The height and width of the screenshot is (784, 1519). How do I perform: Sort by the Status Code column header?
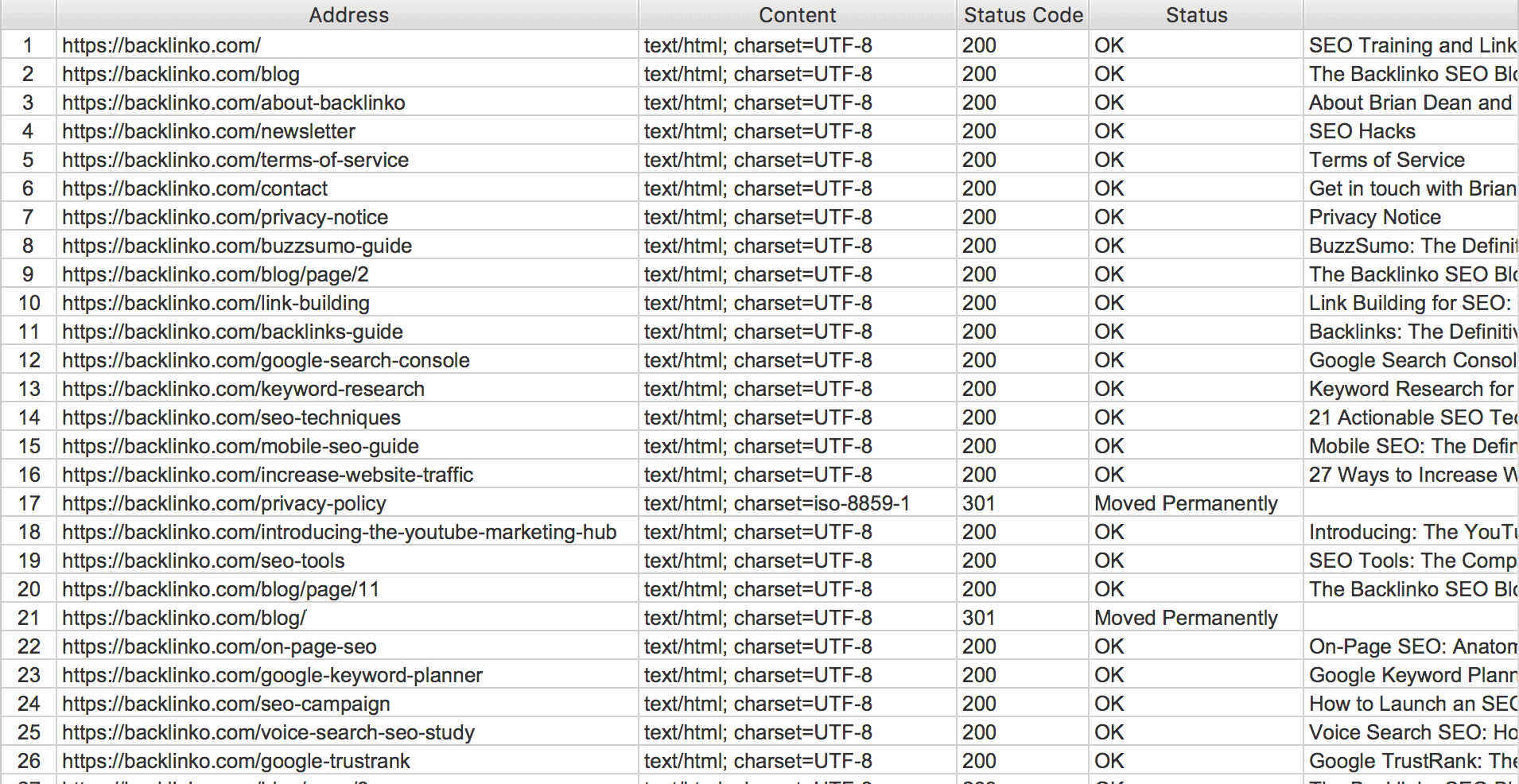pos(1023,15)
